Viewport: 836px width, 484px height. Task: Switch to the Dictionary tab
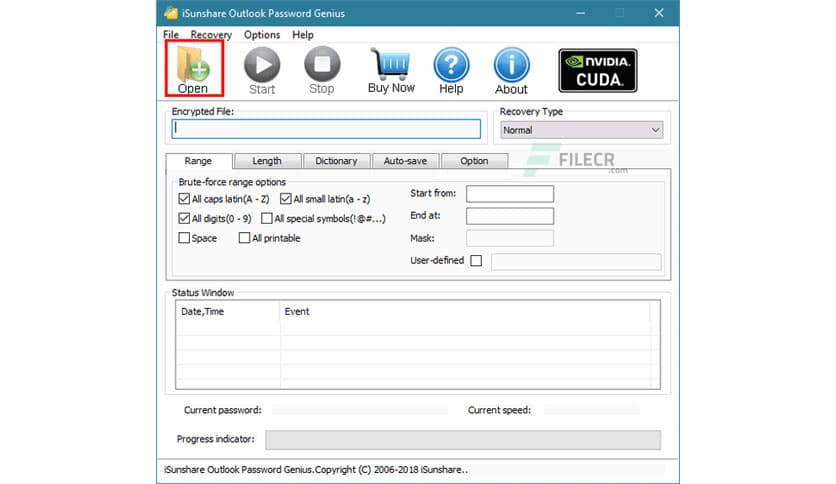click(x=336, y=161)
